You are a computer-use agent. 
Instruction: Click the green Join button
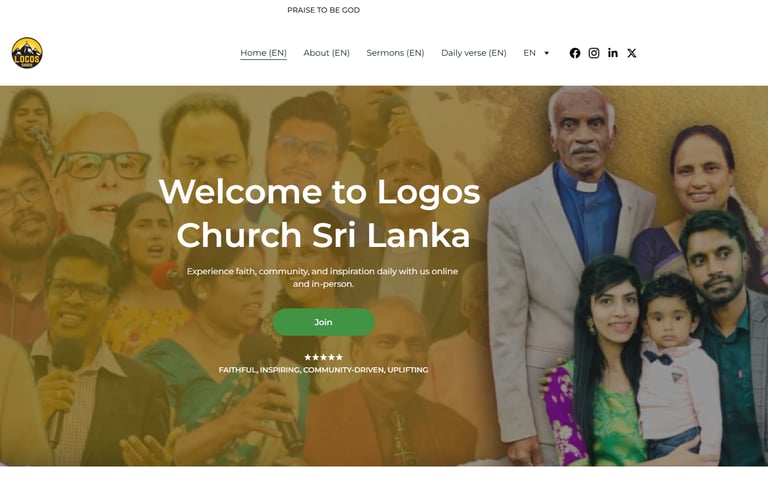point(324,322)
